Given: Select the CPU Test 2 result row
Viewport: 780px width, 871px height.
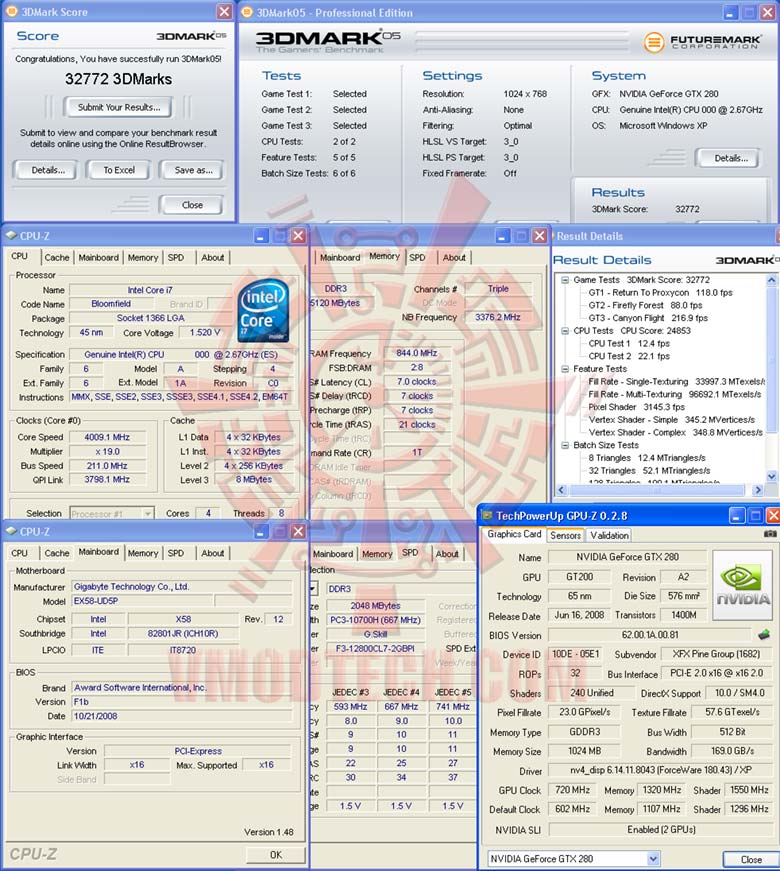Looking at the screenshot, I should [629, 356].
